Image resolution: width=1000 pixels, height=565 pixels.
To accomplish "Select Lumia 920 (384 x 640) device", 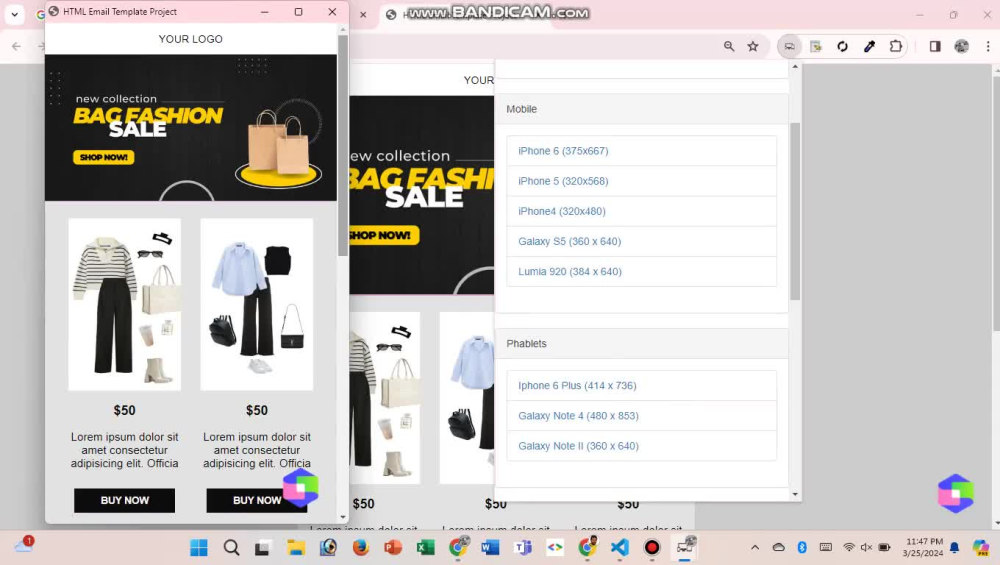I will tap(642, 272).
